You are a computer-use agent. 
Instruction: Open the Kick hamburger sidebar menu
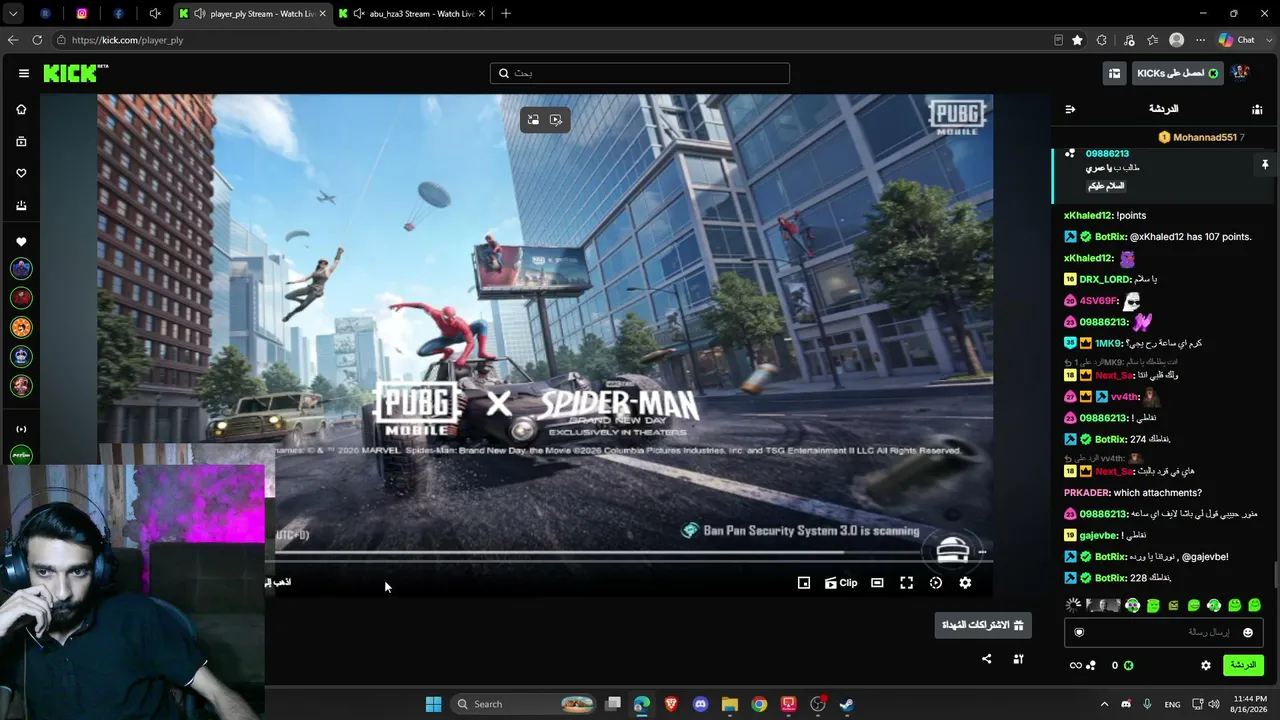[x=24, y=73]
